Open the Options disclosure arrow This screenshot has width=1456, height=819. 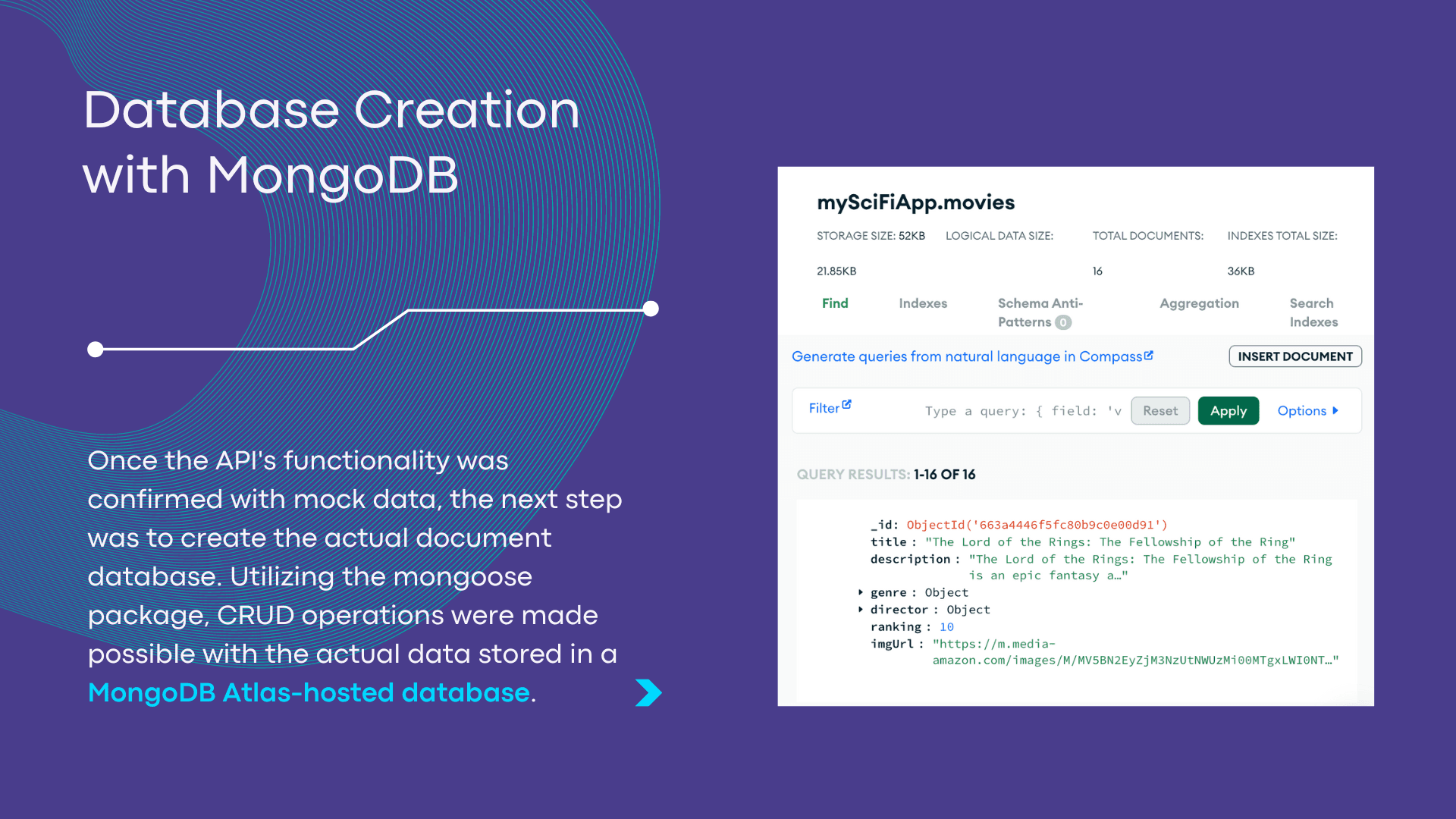(1335, 410)
